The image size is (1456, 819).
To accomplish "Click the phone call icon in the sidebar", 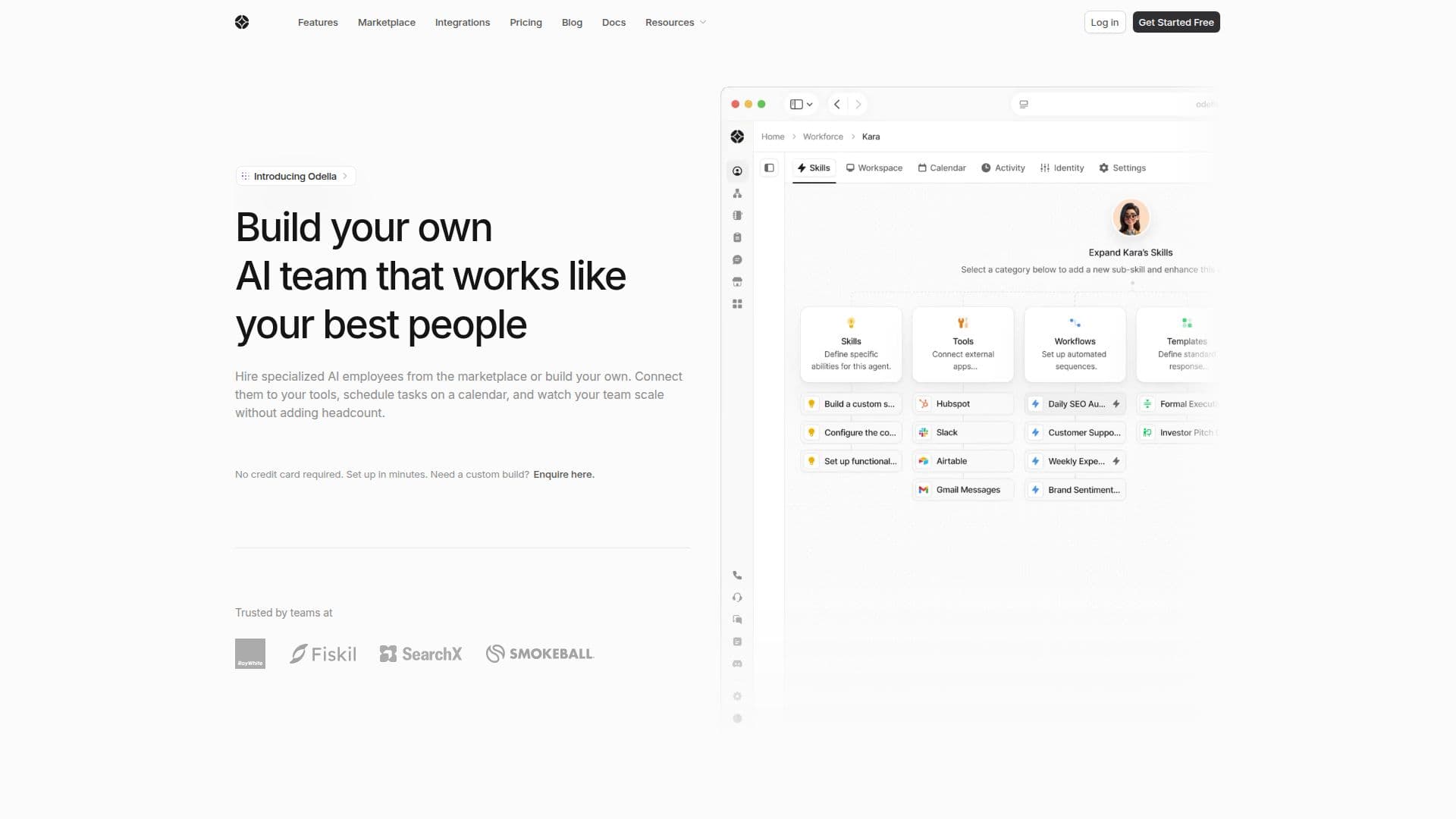I will point(737,576).
